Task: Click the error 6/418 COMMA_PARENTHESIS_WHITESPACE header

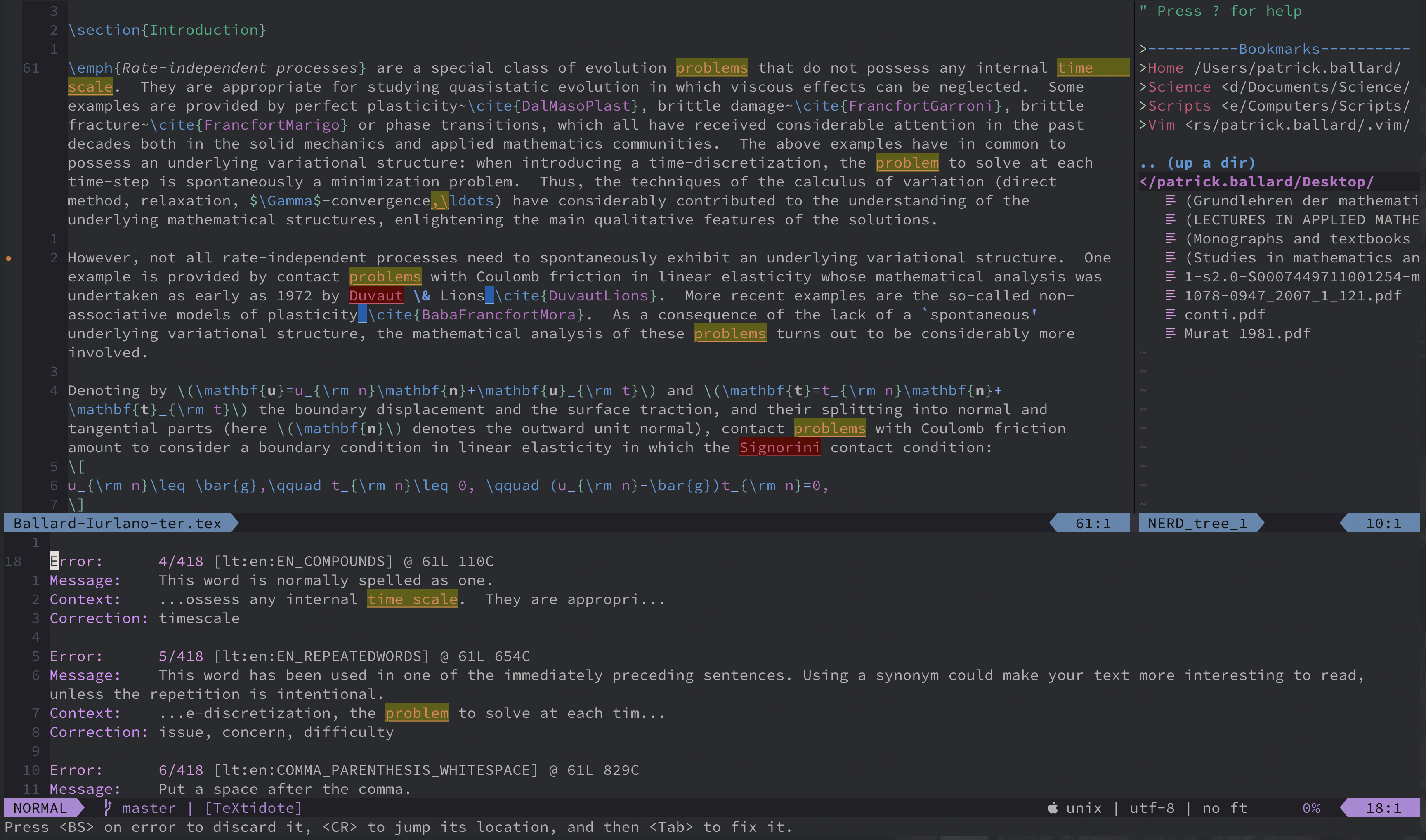Action: (x=344, y=770)
